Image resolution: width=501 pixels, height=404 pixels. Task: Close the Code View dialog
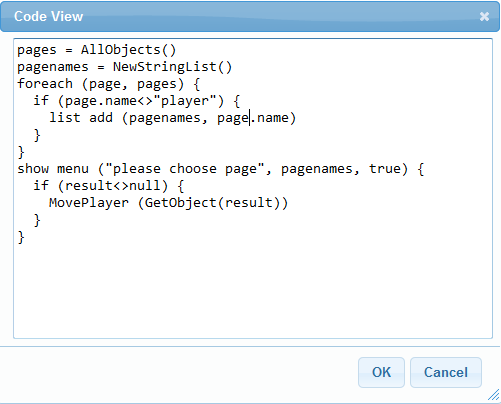484,16
